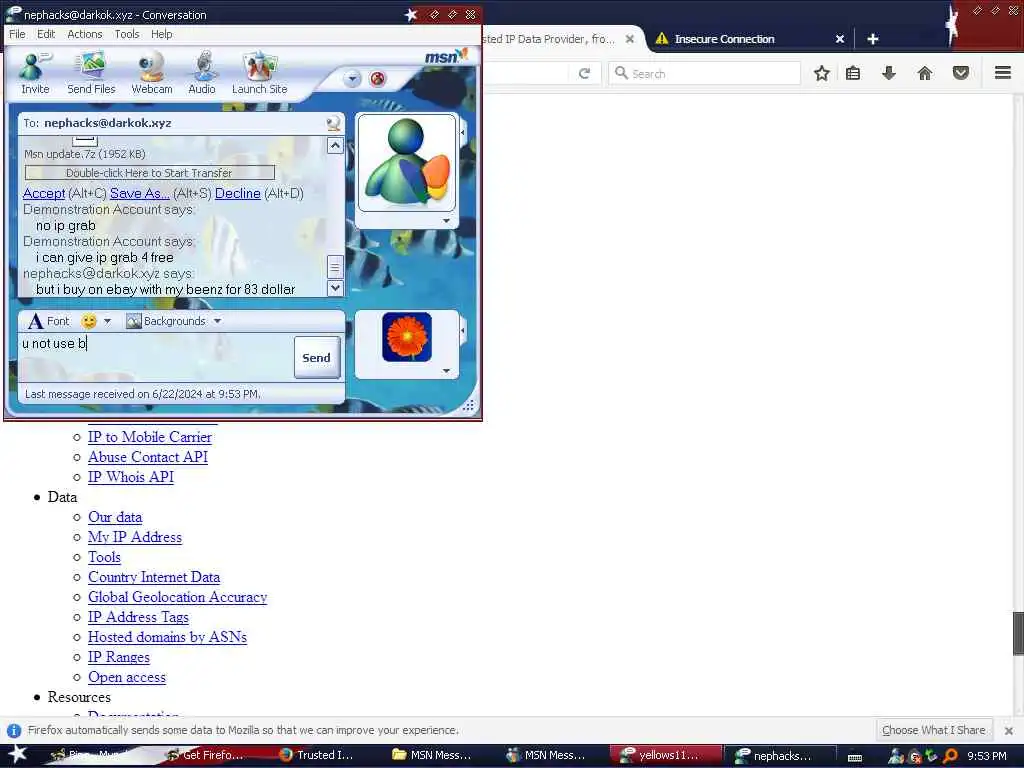This screenshot has height=768, width=1024.
Task: Open the Global Geolocation Accuracy link
Action: point(178,597)
